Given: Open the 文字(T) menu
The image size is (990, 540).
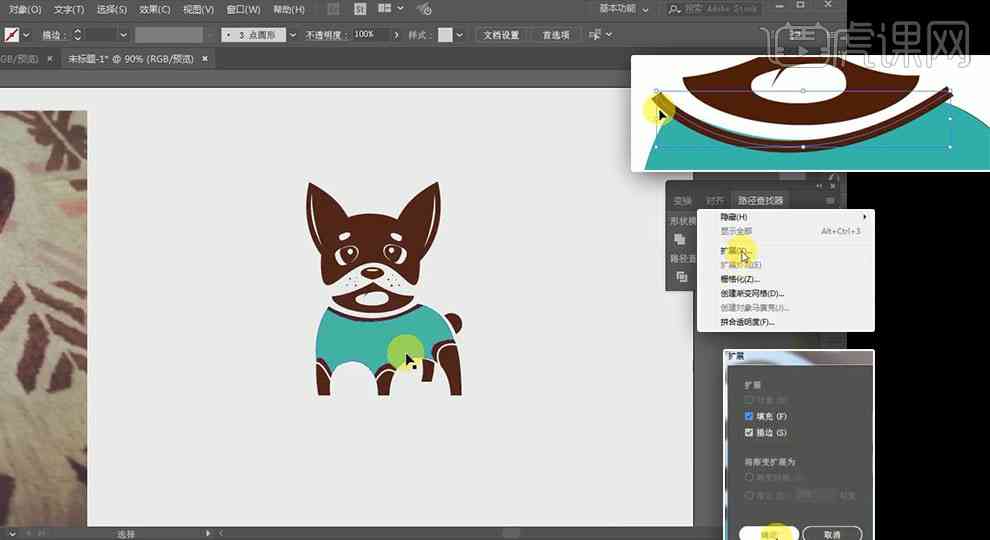Looking at the screenshot, I should (69, 9).
